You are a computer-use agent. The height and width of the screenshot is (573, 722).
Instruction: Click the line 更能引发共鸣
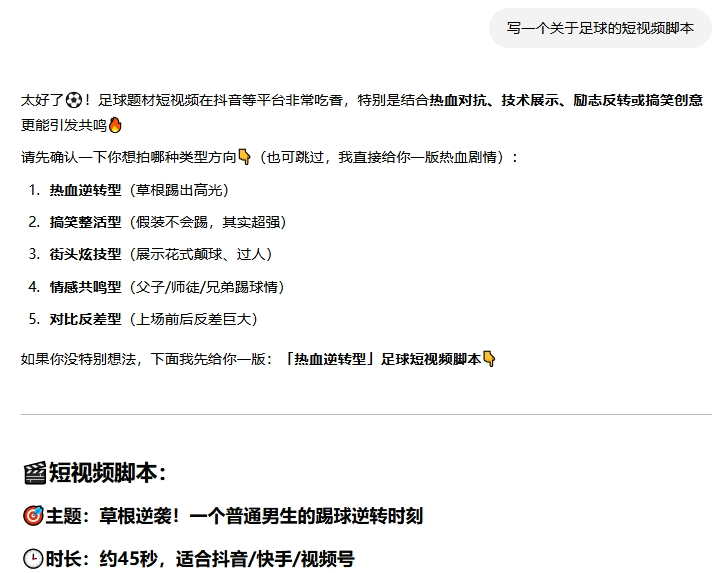[64, 125]
